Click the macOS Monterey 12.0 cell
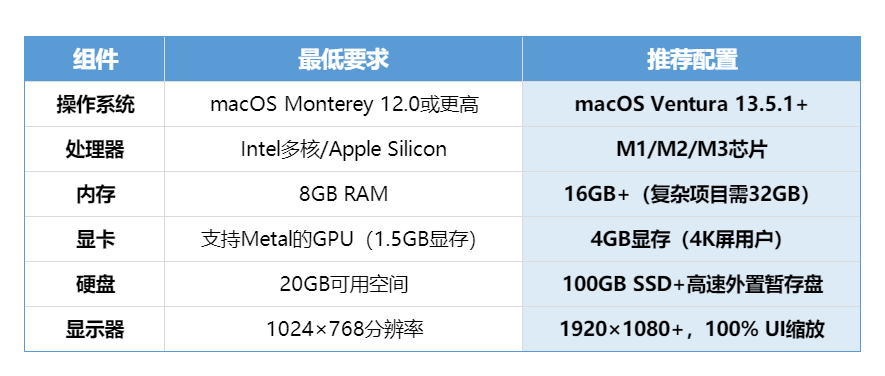 pos(343,104)
